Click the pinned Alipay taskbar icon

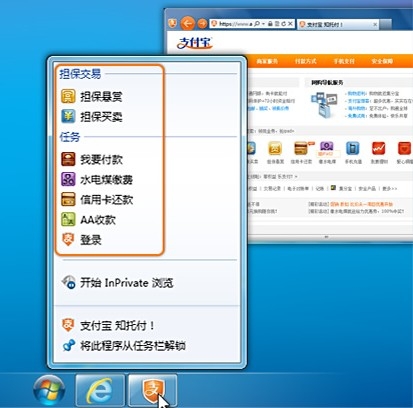(153, 390)
